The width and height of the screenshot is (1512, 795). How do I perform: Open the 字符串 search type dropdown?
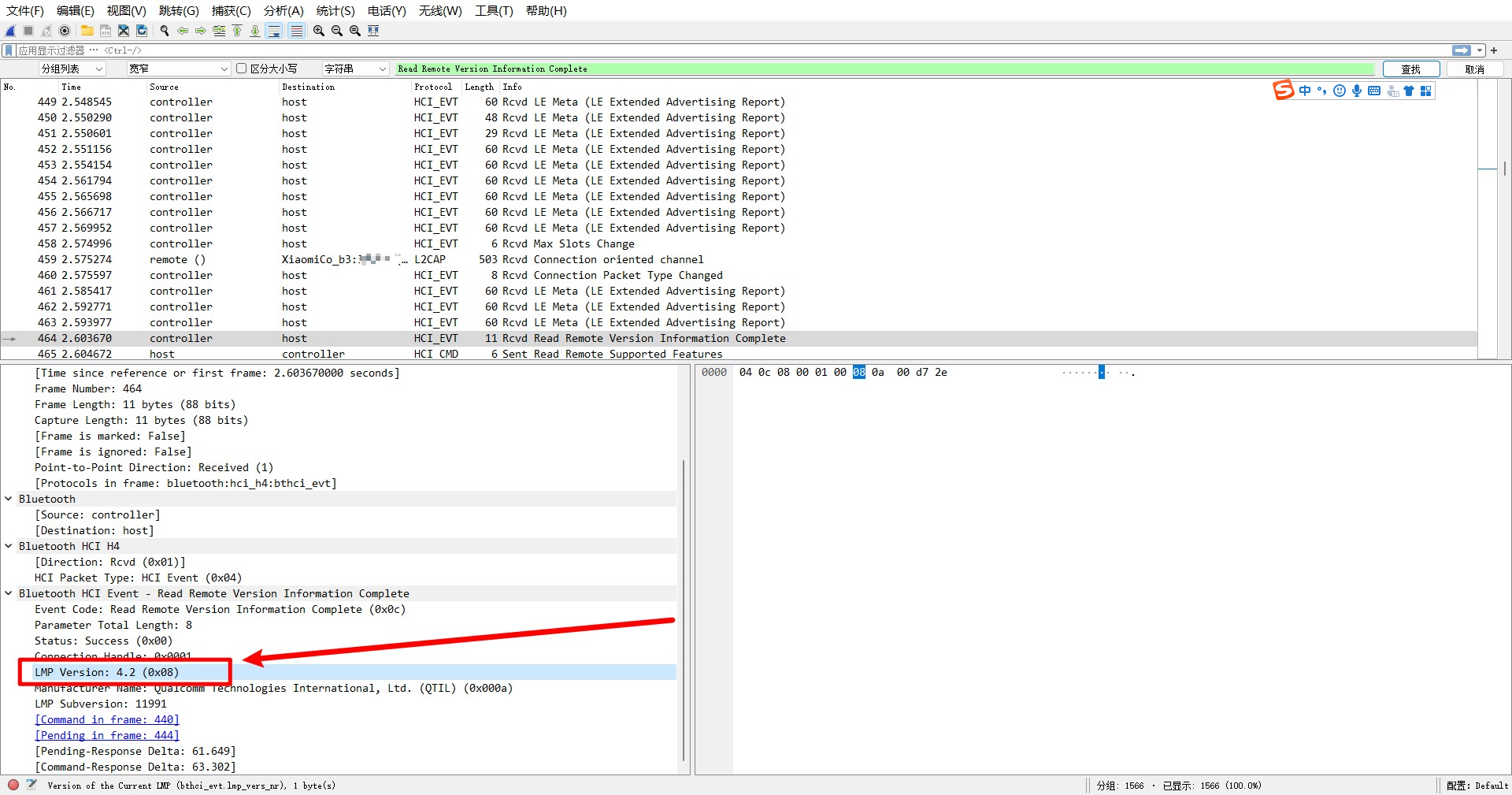point(355,69)
